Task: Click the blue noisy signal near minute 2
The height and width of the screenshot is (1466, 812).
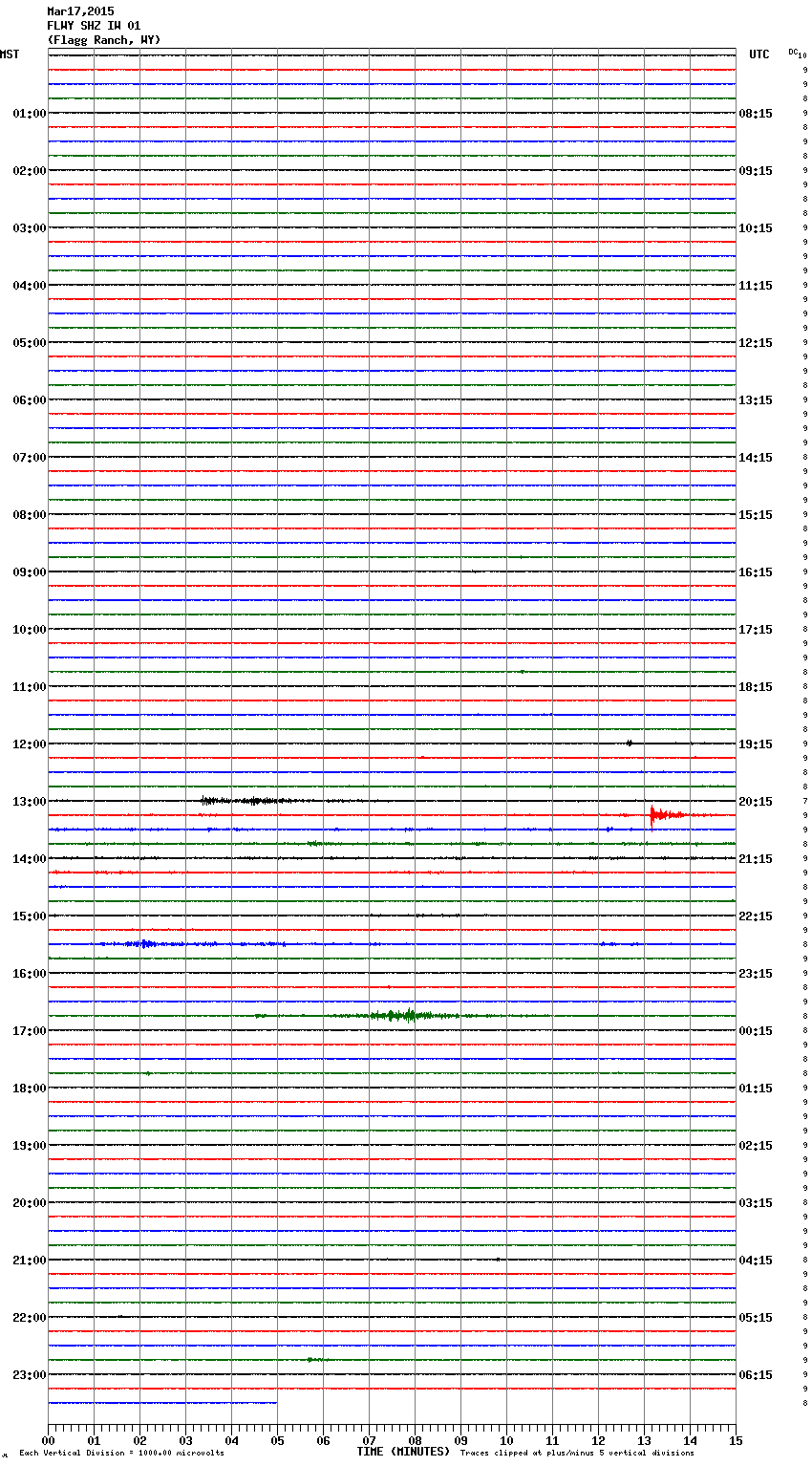Action: (143, 944)
